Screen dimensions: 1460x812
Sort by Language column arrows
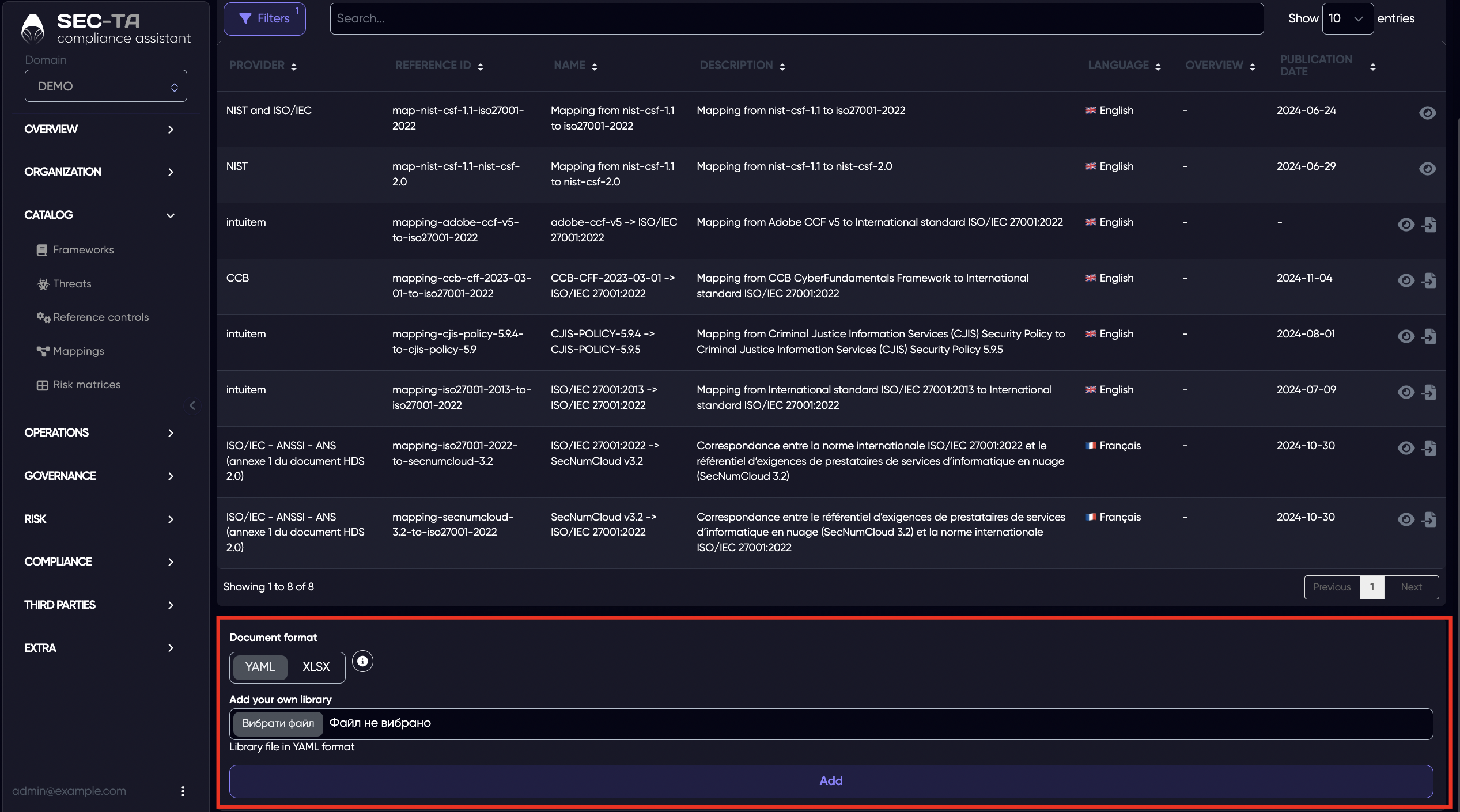click(1158, 67)
